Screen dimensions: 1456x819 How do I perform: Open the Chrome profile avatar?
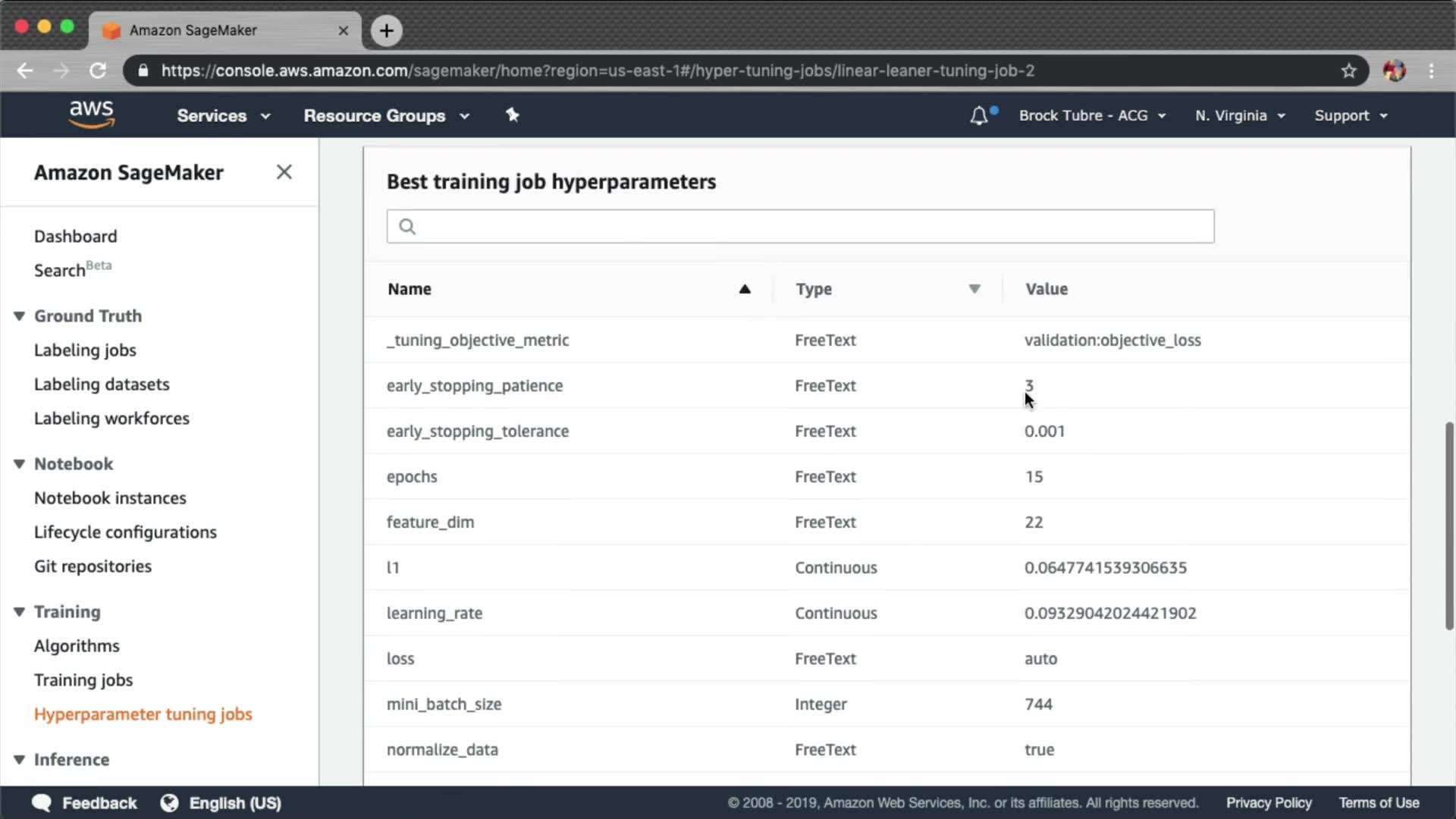click(1394, 71)
